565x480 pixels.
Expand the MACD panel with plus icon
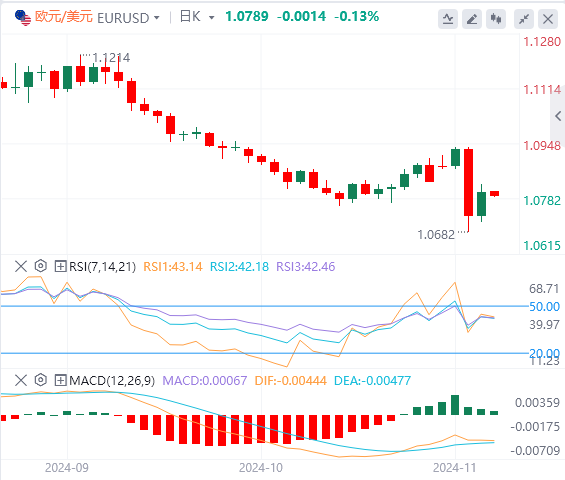60,380
